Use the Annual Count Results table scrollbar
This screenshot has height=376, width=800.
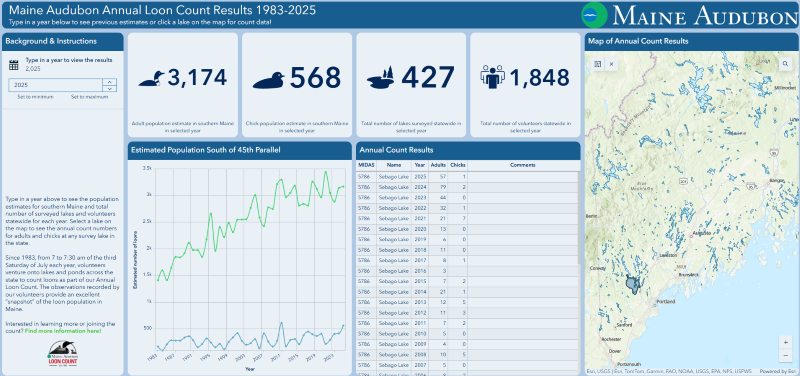click(x=578, y=218)
